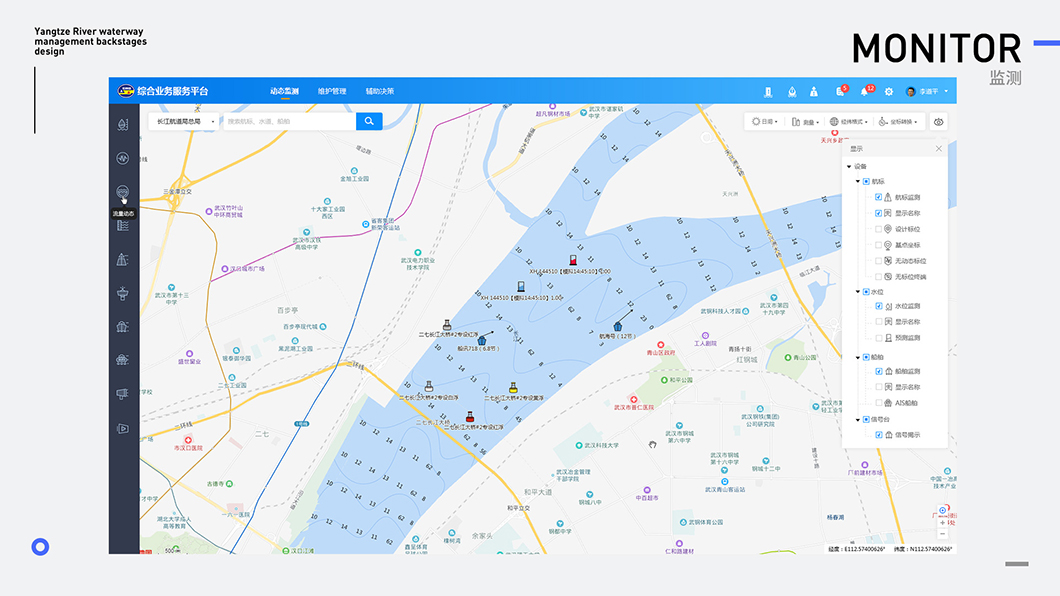Open the waveform pulse icon in the sidebar
The height and width of the screenshot is (596, 1060).
coord(122,158)
